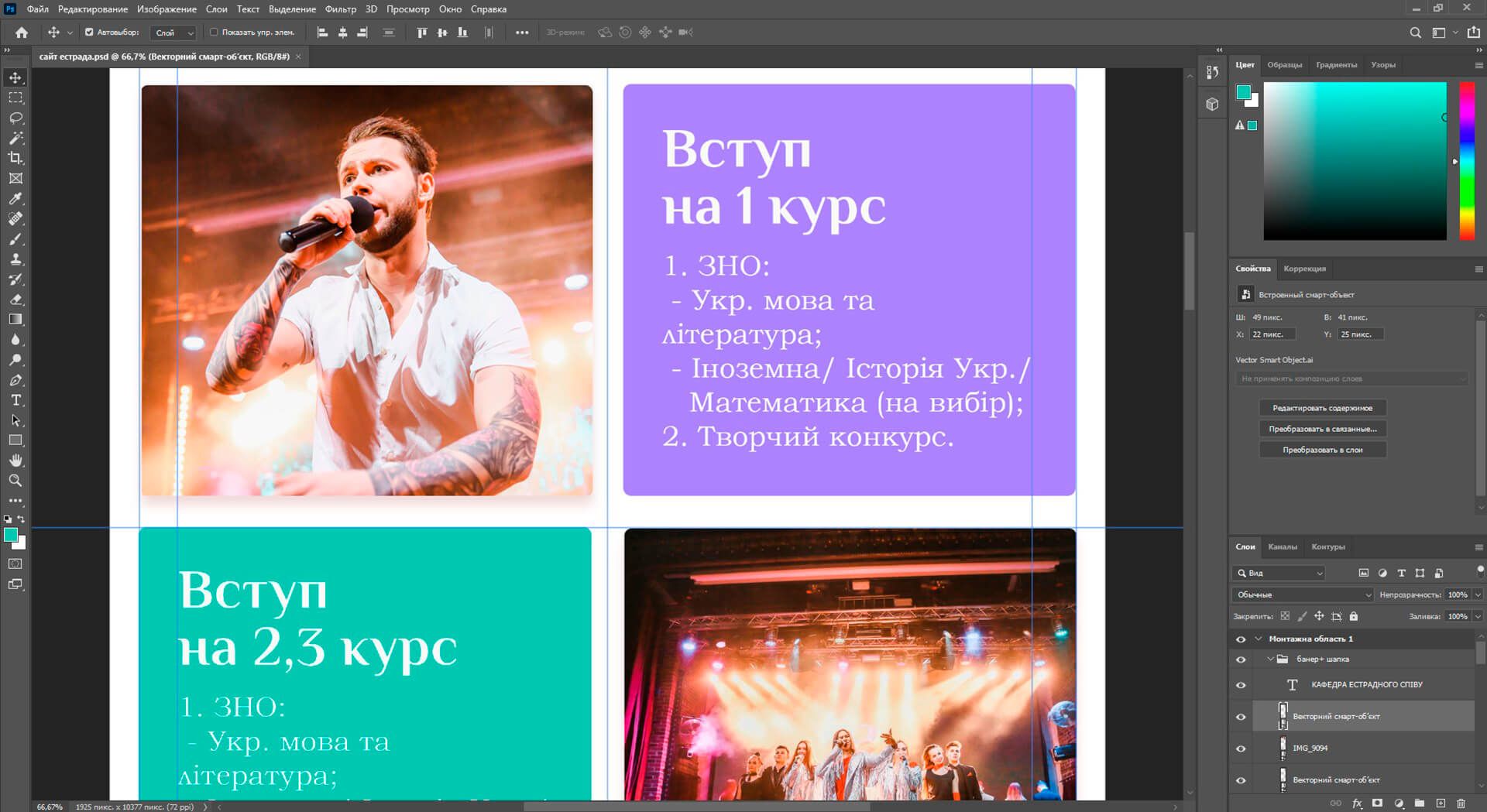This screenshot has width=1487, height=812.
Task: Switch to the Каналы tab
Action: click(x=1282, y=547)
